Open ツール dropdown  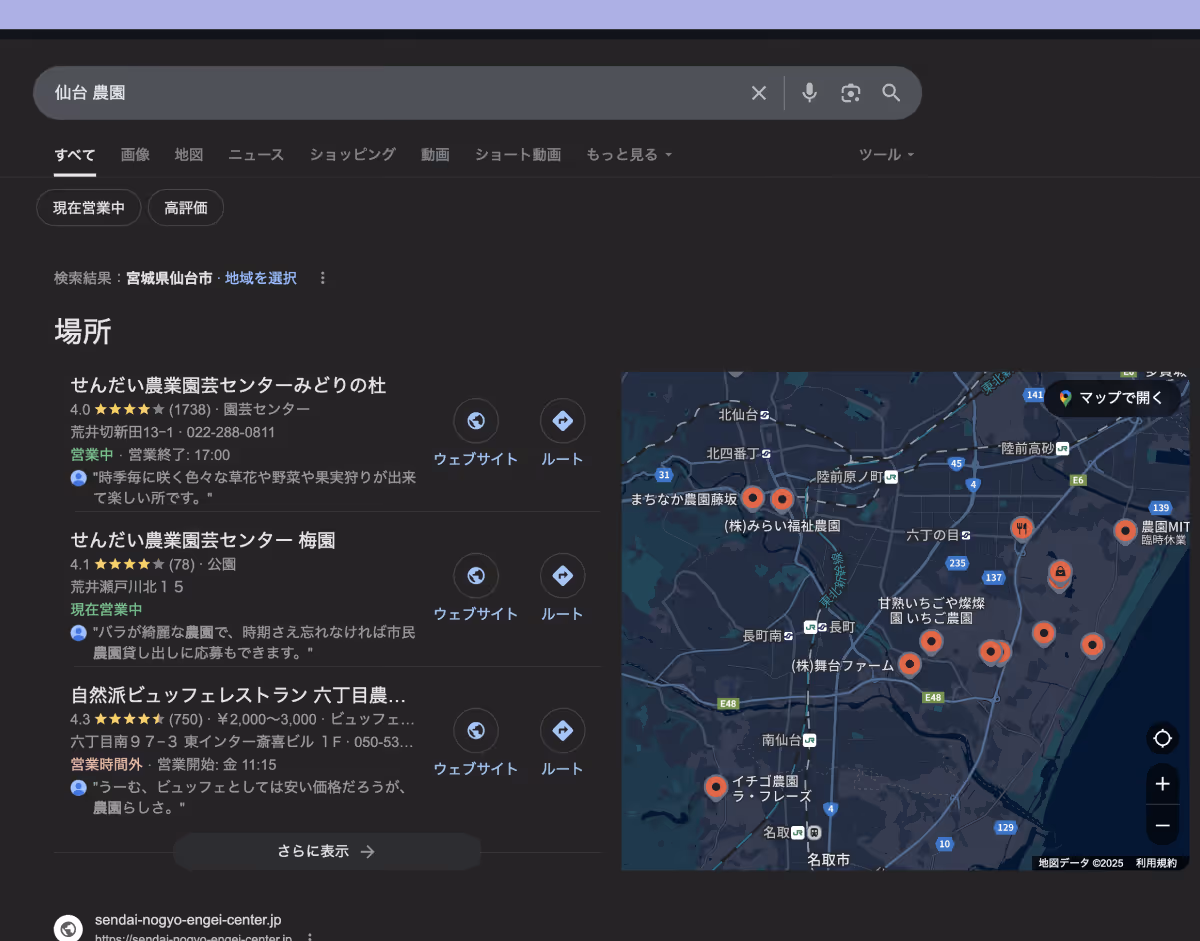(x=887, y=155)
